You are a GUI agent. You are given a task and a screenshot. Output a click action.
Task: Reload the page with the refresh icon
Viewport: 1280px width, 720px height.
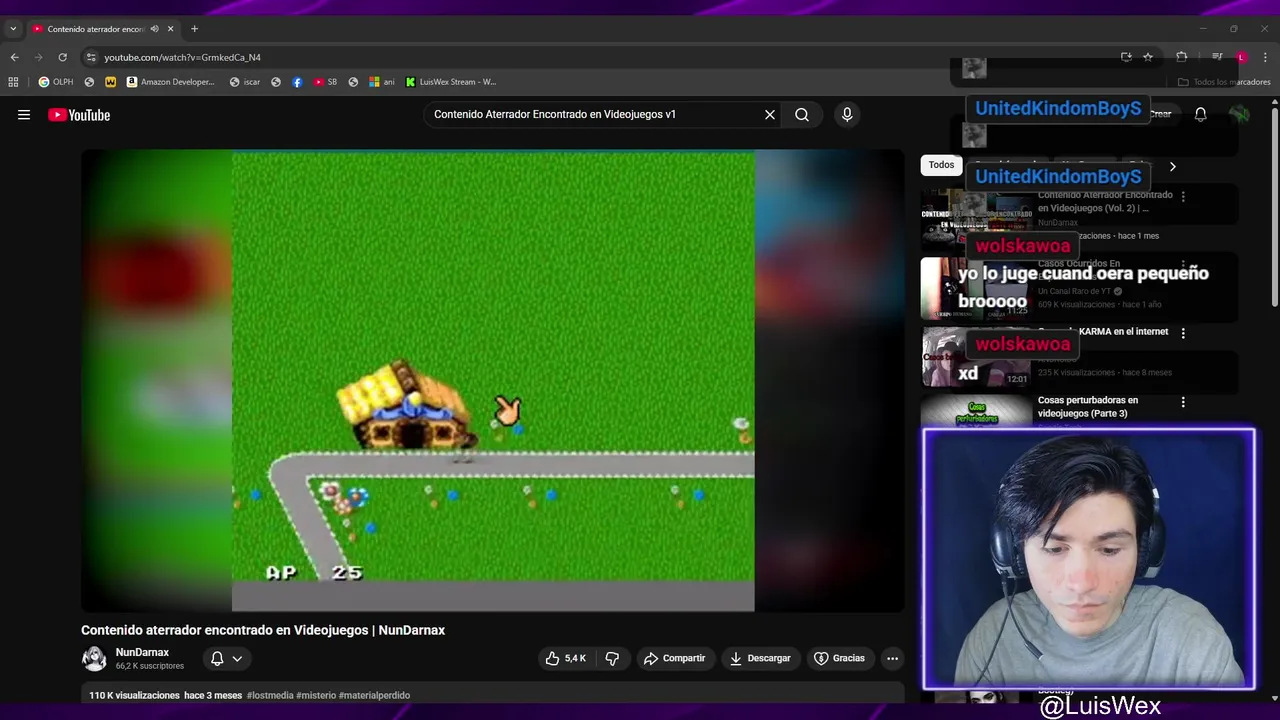point(62,57)
